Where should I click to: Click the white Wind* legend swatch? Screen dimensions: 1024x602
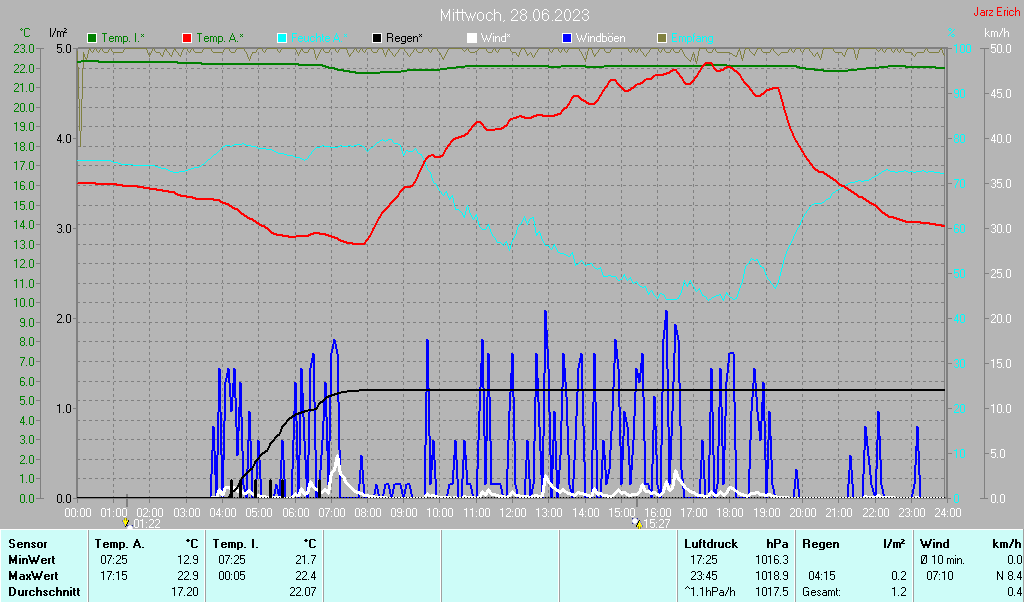point(472,39)
